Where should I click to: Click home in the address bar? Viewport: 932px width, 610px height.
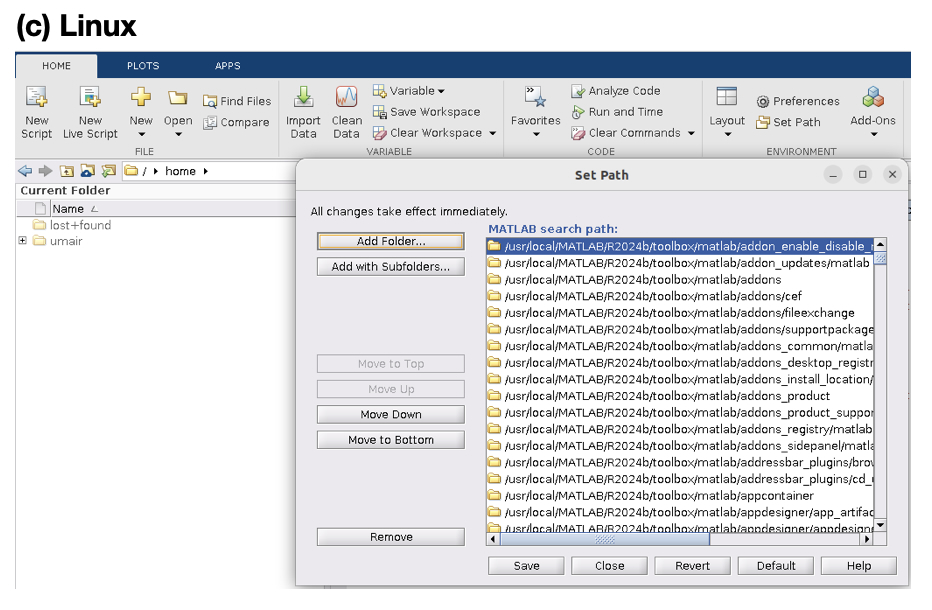coord(180,171)
